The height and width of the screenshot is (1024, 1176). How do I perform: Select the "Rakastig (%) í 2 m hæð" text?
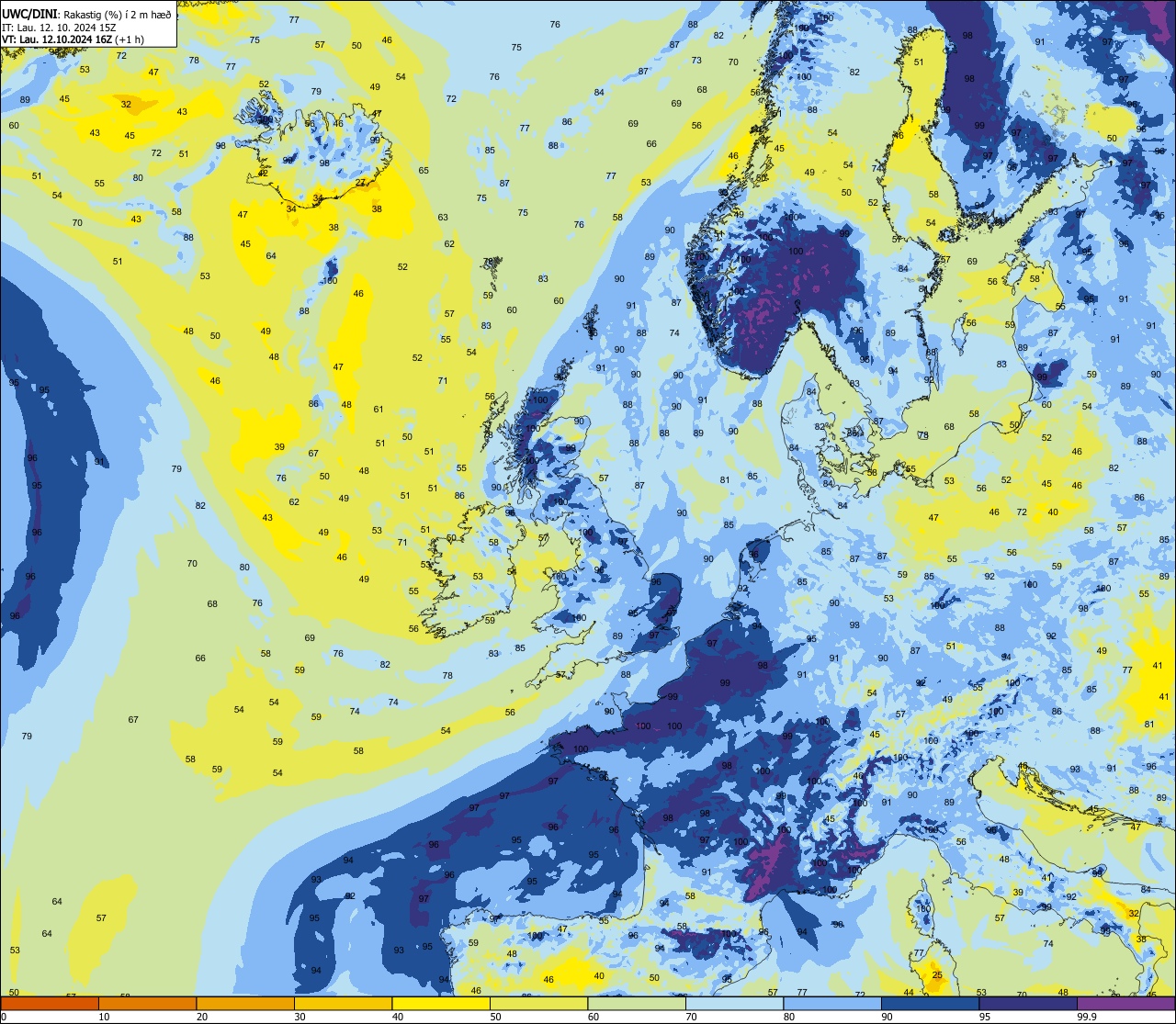[118, 15]
